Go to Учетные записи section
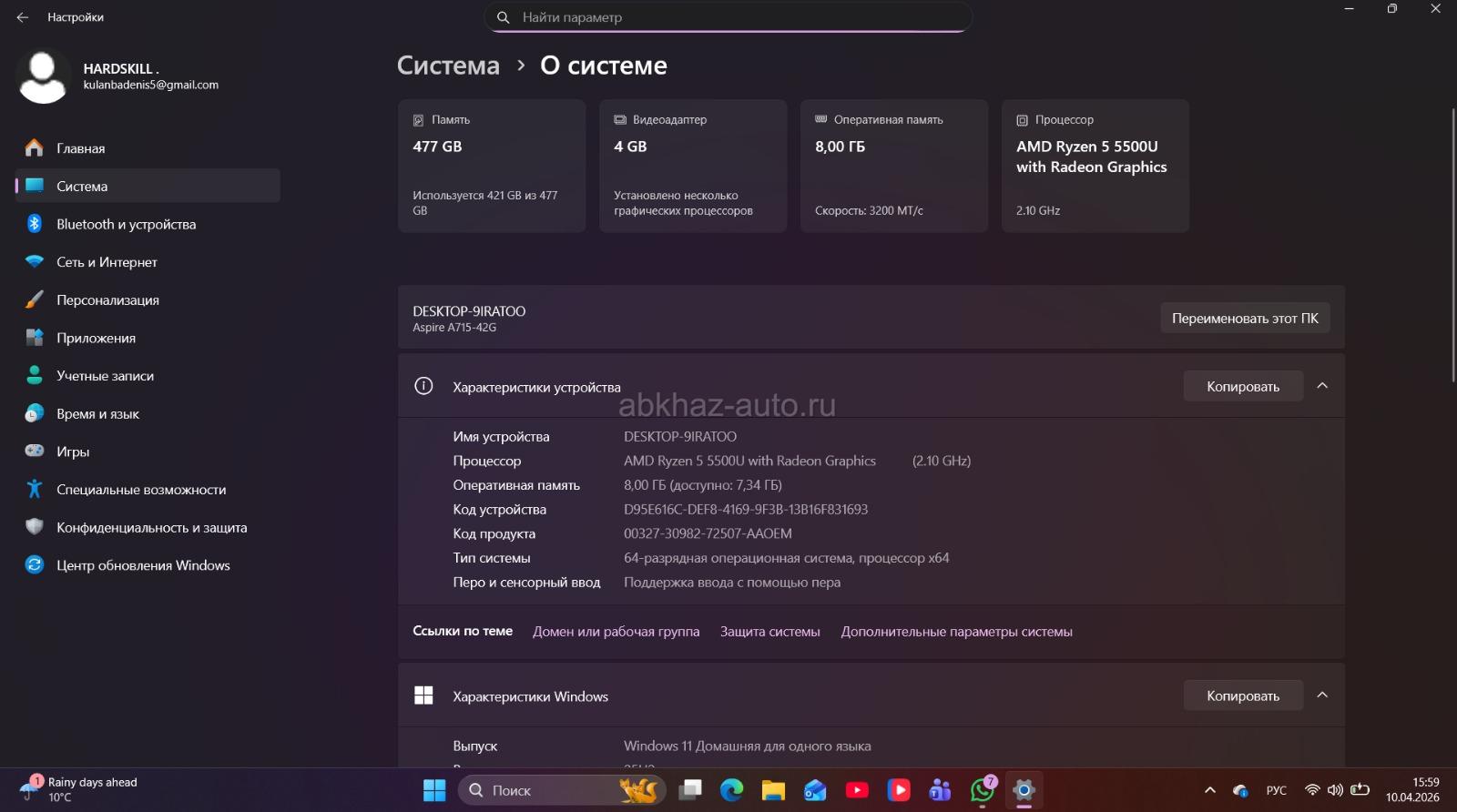The image size is (1457, 812). click(x=105, y=376)
